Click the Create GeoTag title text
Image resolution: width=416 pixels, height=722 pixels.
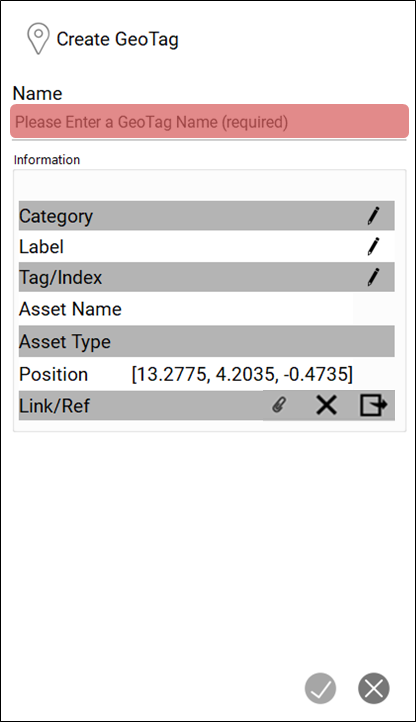point(117,39)
